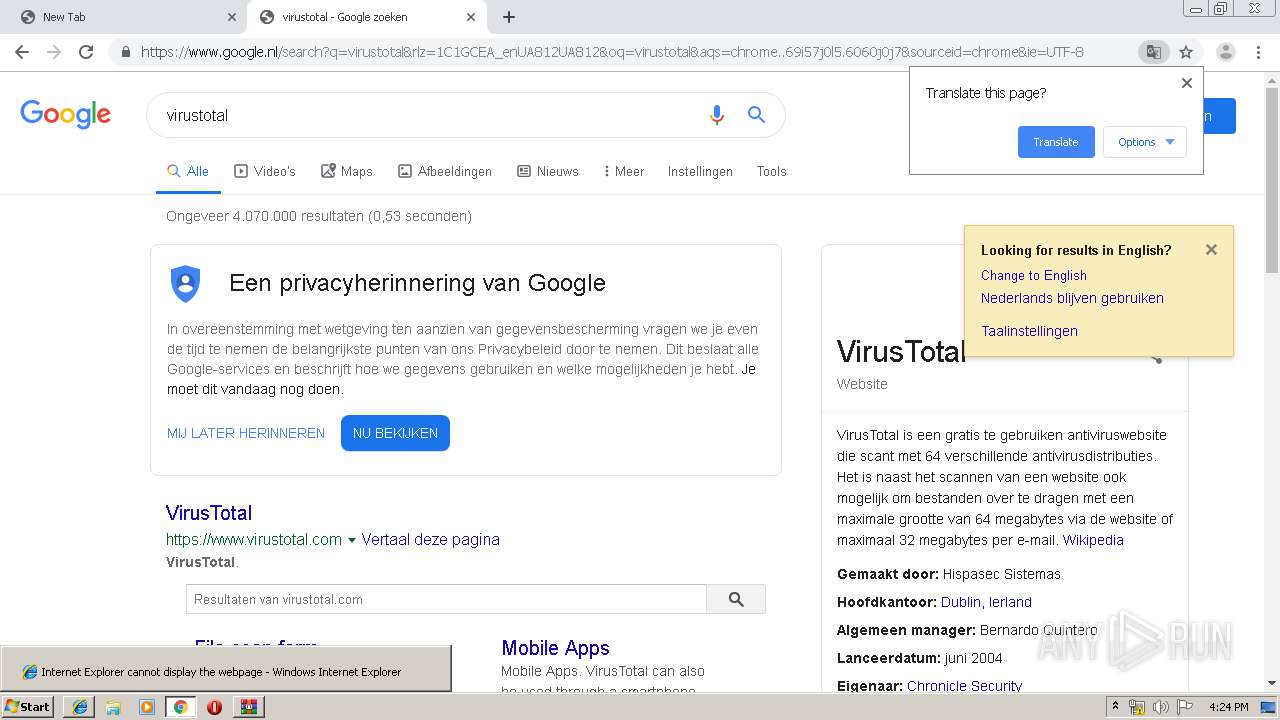Open the Chrome profile avatar
Image resolution: width=1280 pixels, height=720 pixels.
(x=1225, y=52)
